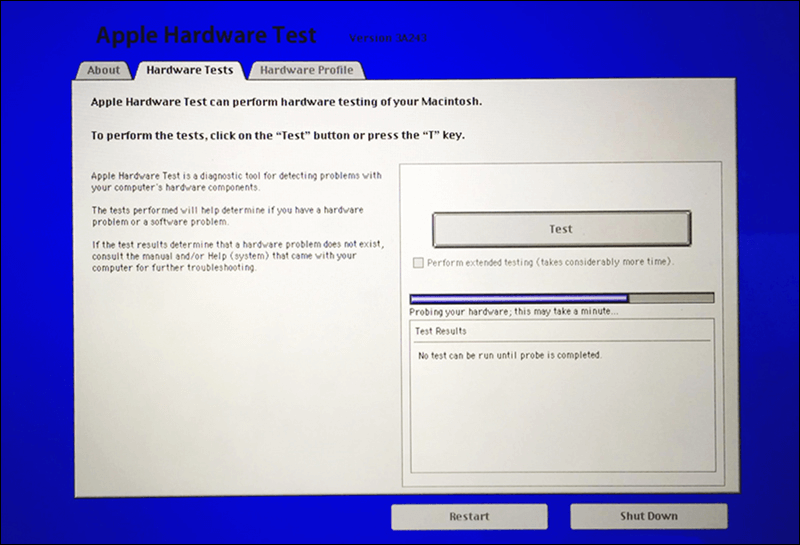Click the large Test button
The image size is (800, 545).
tap(561, 229)
